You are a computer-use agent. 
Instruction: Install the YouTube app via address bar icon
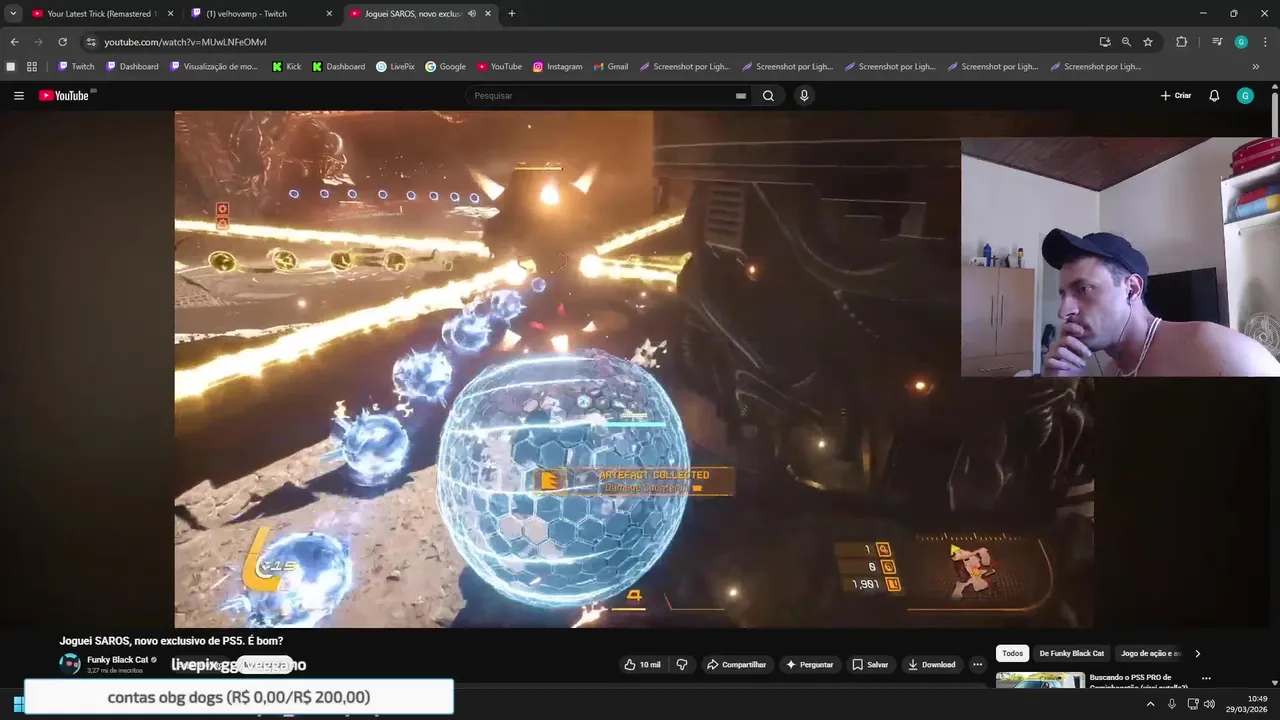1105,42
